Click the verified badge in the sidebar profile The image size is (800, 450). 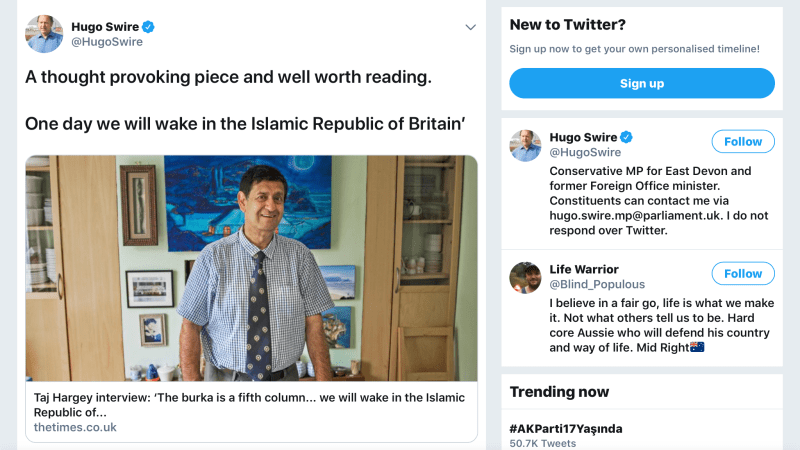click(x=626, y=137)
